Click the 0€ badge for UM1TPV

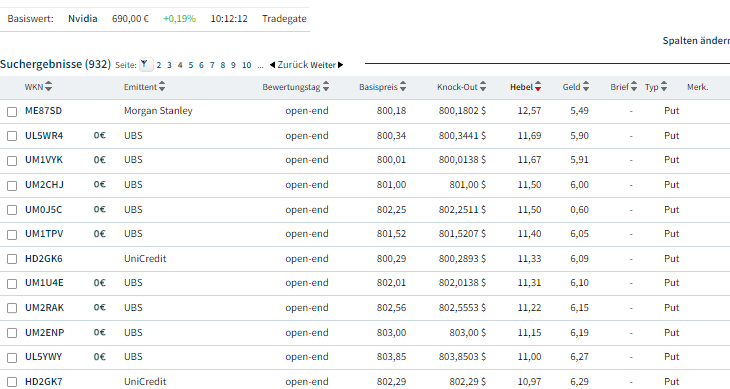coord(100,234)
